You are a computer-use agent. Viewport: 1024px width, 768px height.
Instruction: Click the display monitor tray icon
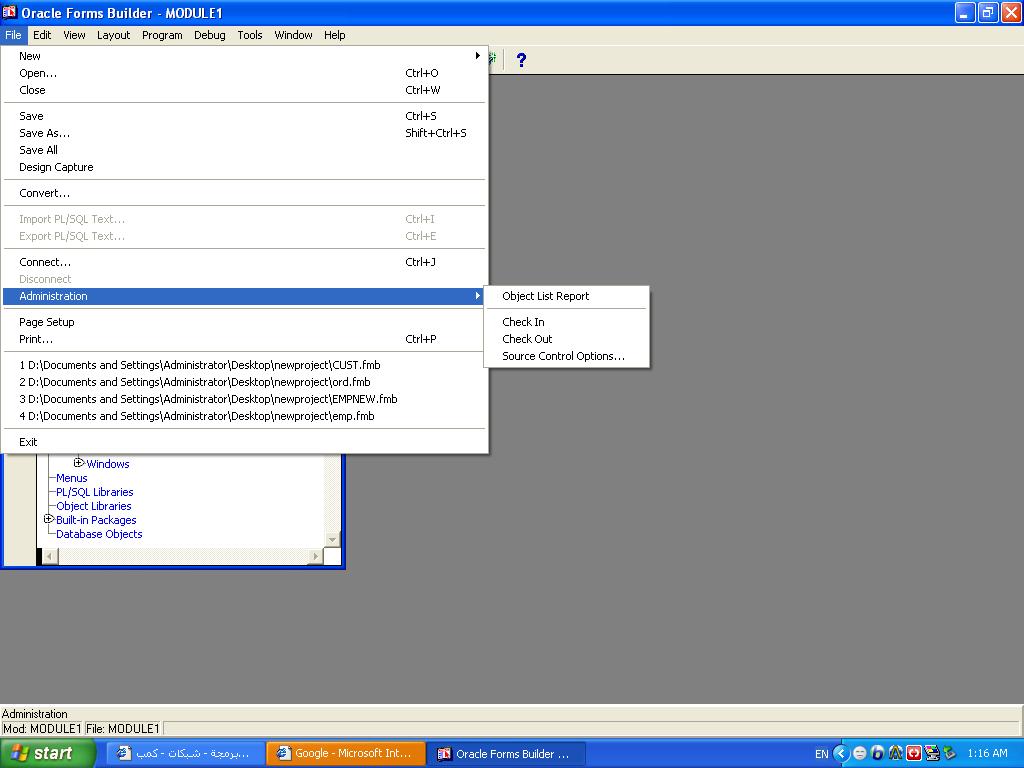pos(932,754)
